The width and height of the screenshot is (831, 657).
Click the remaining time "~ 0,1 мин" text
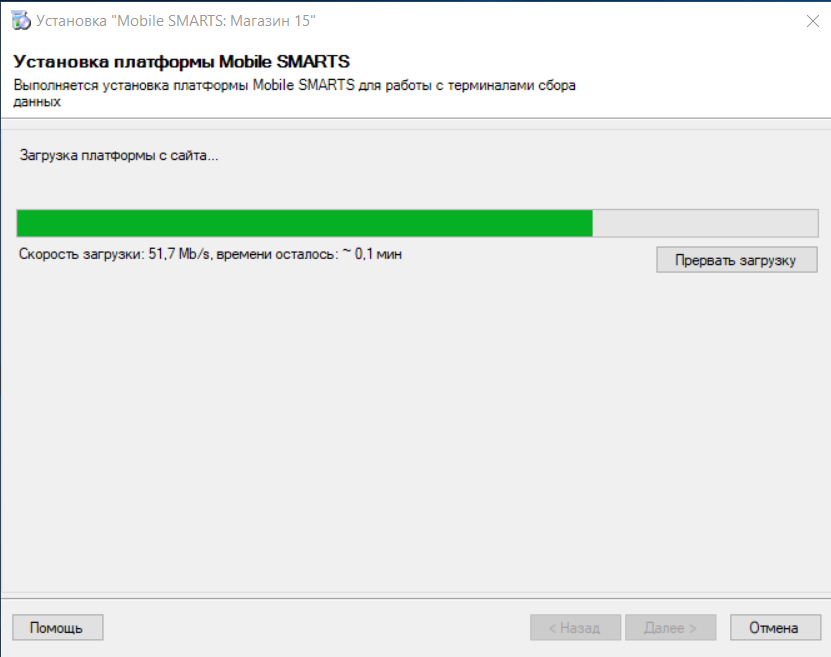(371, 255)
